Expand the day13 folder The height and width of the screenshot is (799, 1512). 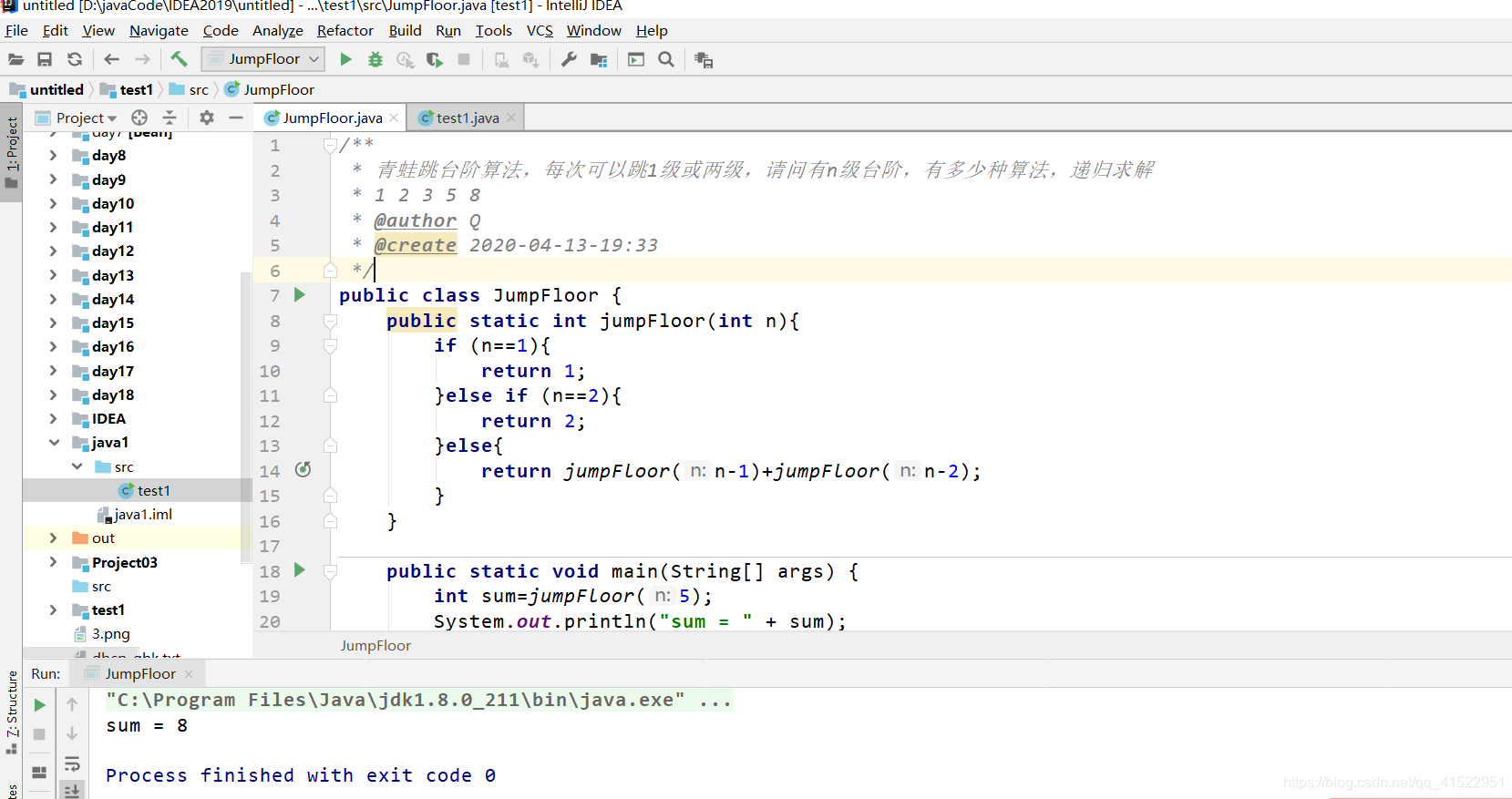click(x=53, y=275)
